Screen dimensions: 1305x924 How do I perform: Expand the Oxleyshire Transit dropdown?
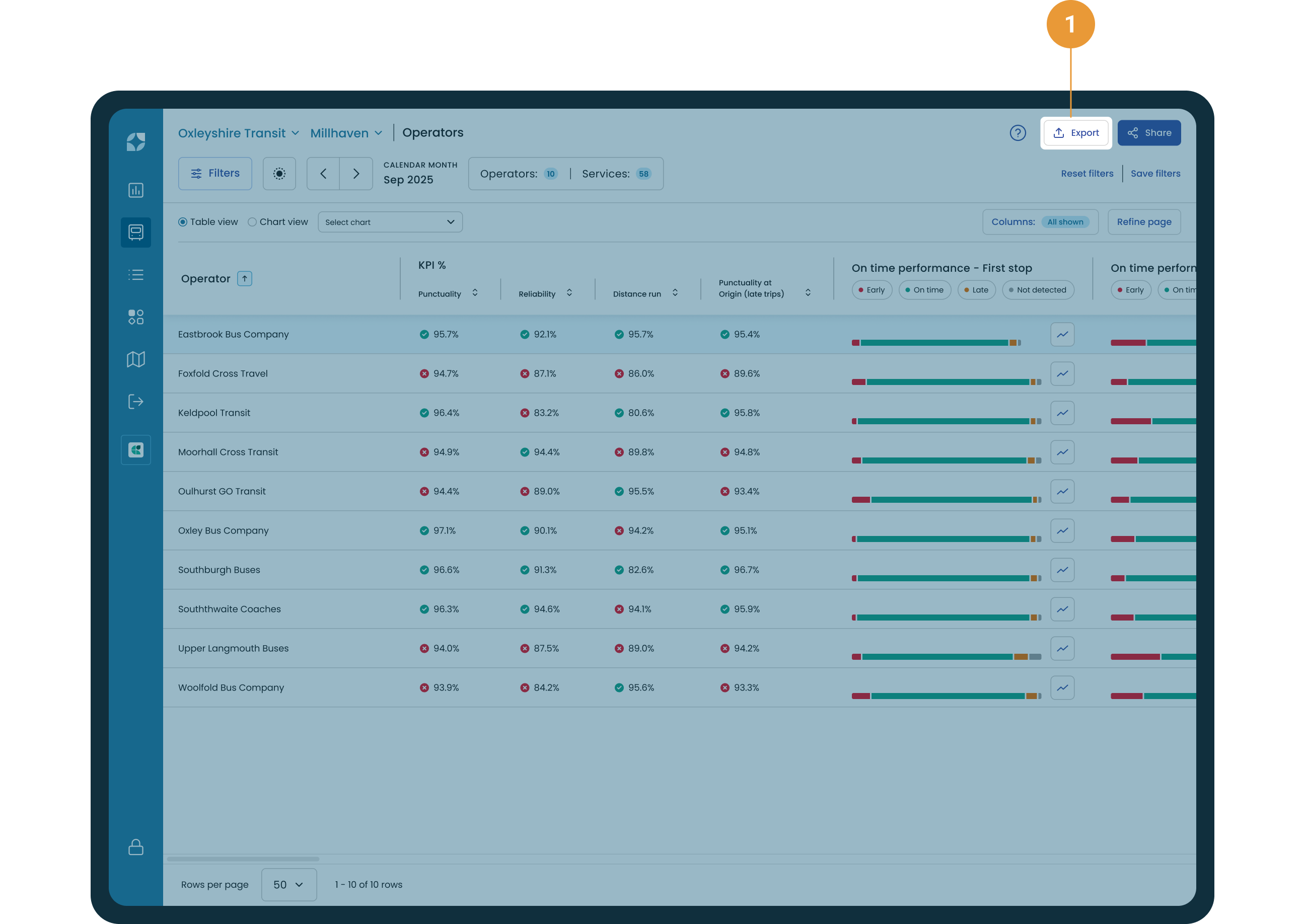[x=239, y=132]
